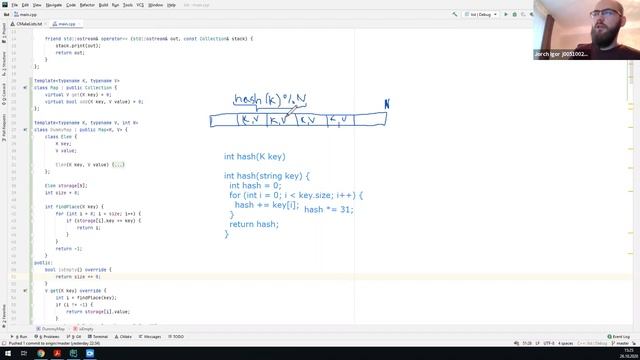
Task: Open the Run tool window
Action: tap(19, 337)
